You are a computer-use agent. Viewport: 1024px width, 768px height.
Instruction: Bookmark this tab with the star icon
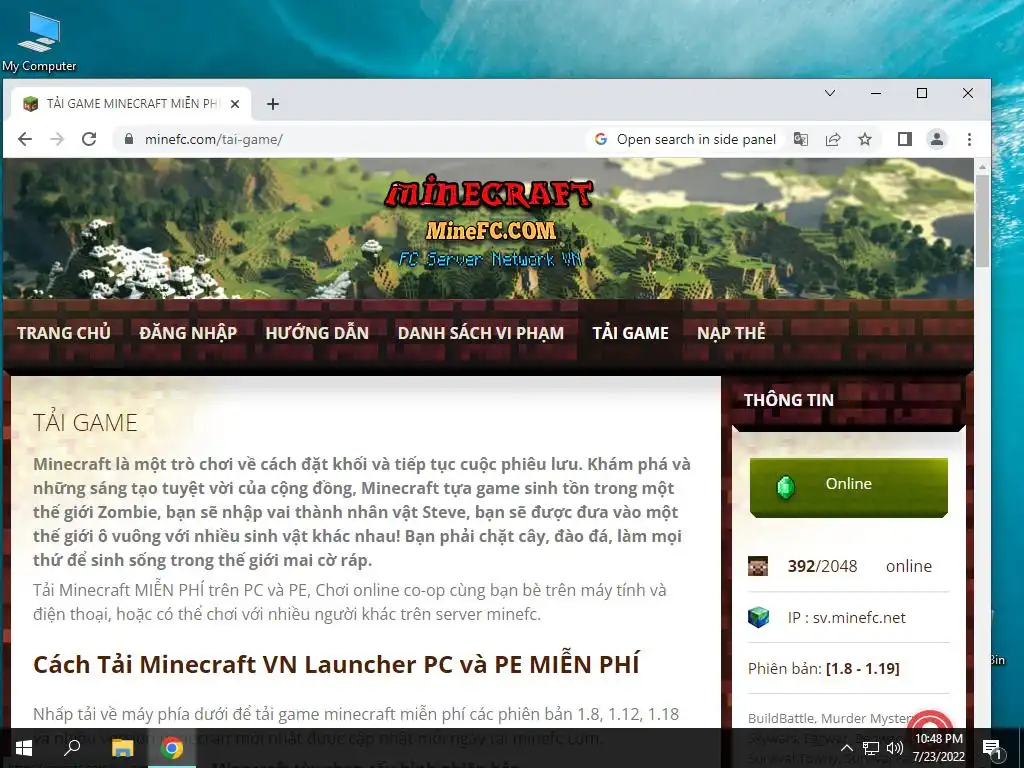click(x=865, y=139)
